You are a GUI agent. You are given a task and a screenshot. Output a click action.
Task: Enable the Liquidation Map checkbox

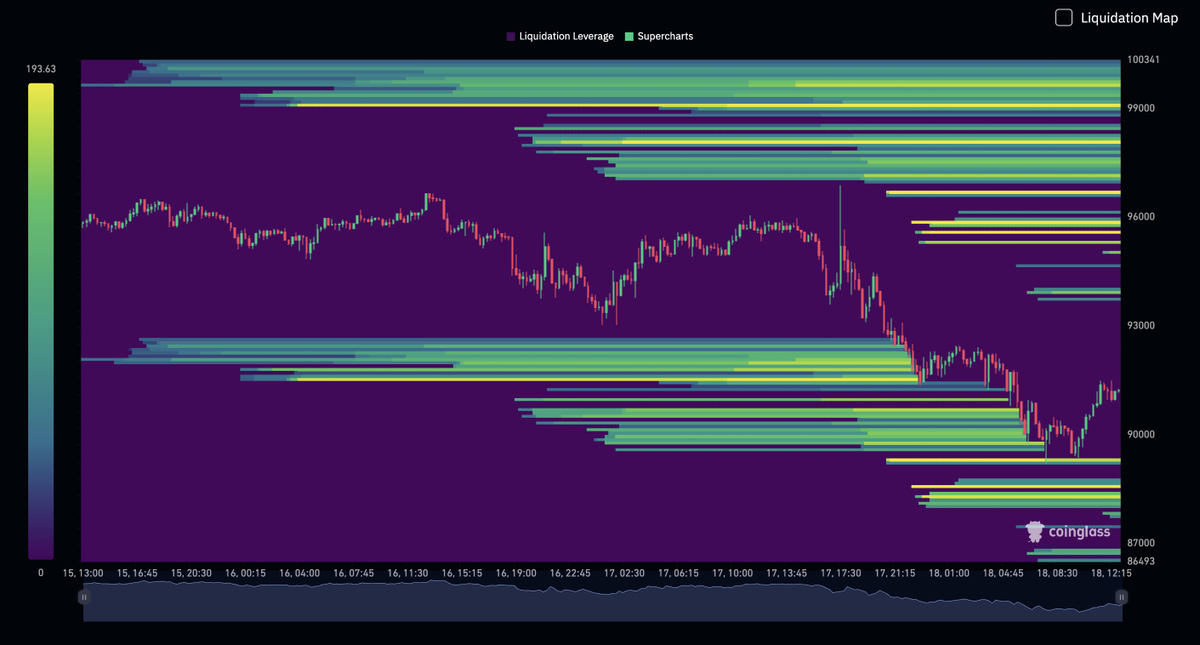coord(1063,17)
